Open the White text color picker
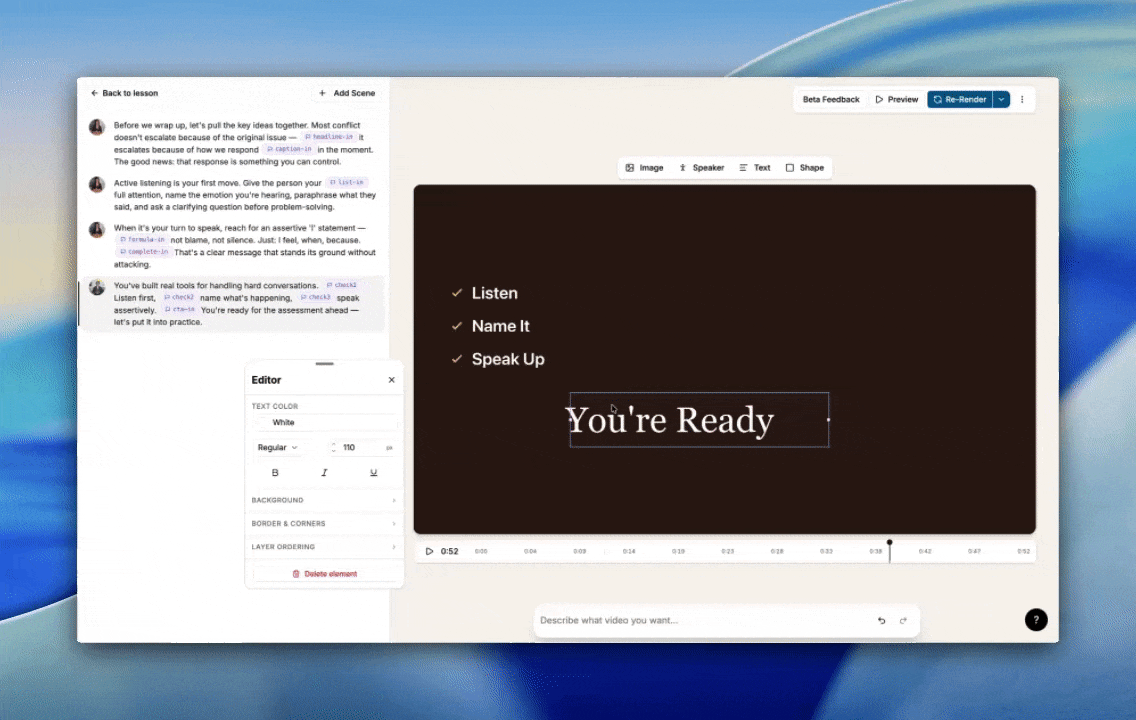The height and width of the screenshot is (720, 1136). (325, 422)
